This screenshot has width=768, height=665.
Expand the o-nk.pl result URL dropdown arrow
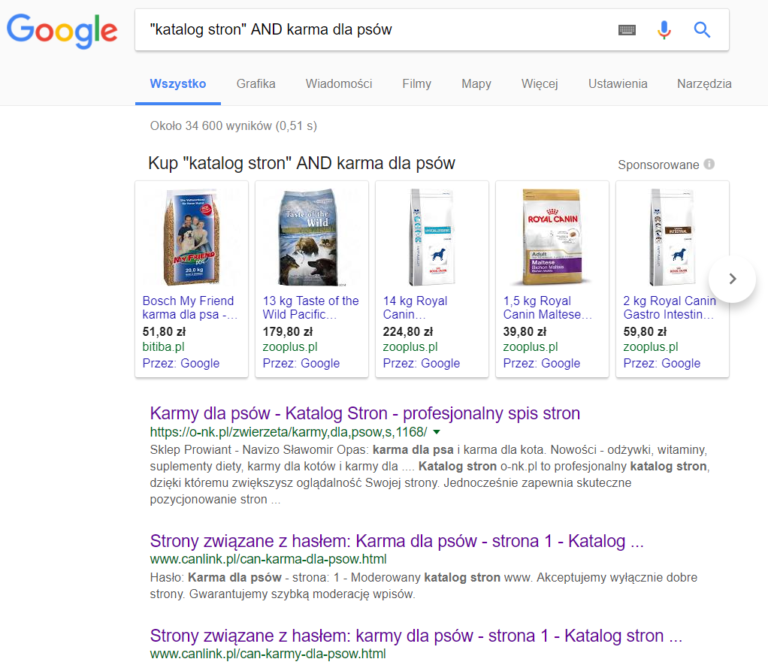tap(437, 432)
